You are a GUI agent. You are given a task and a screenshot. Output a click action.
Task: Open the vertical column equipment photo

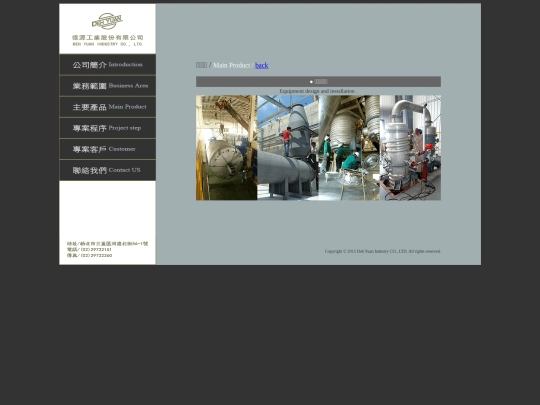411,148
